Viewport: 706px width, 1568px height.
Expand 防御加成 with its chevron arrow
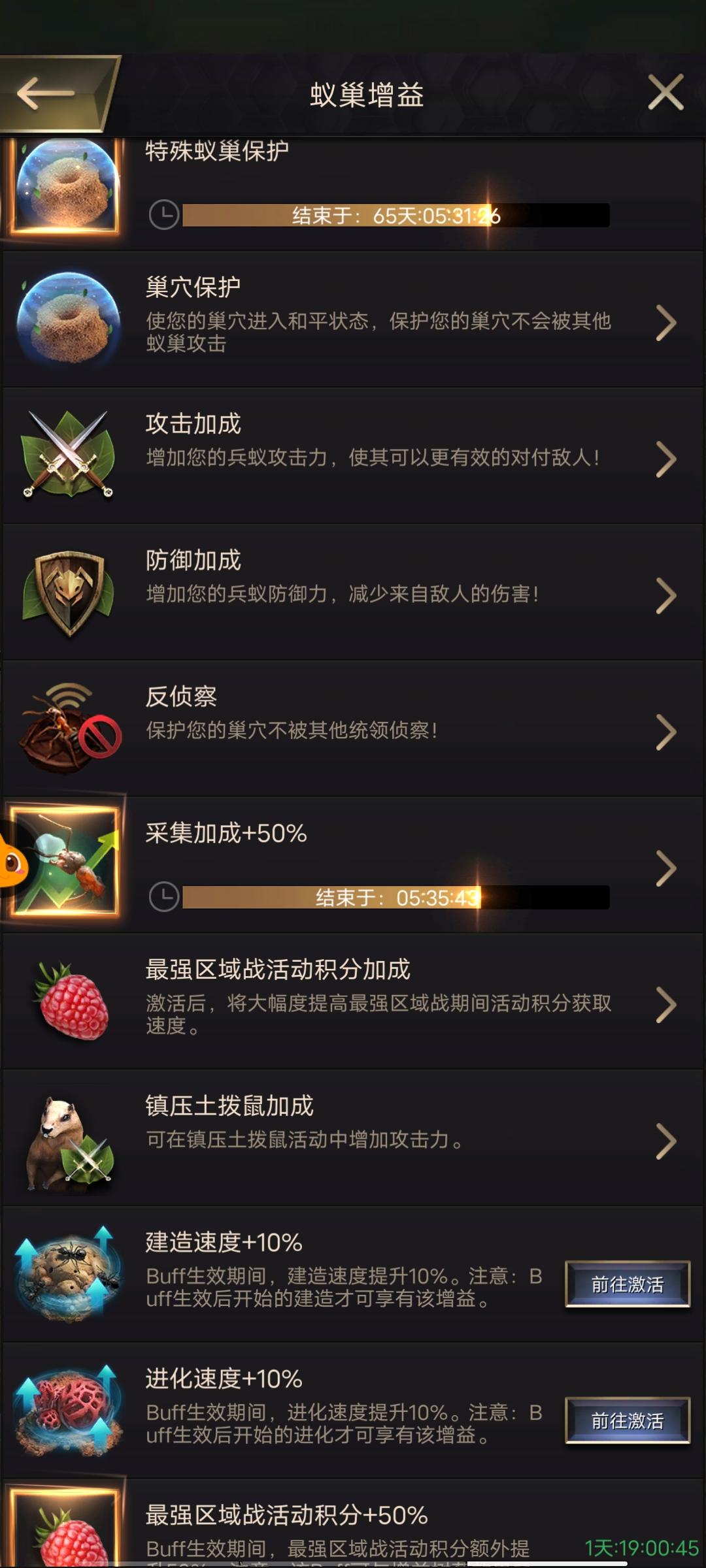pyautogui.click(x=665, y=596)
